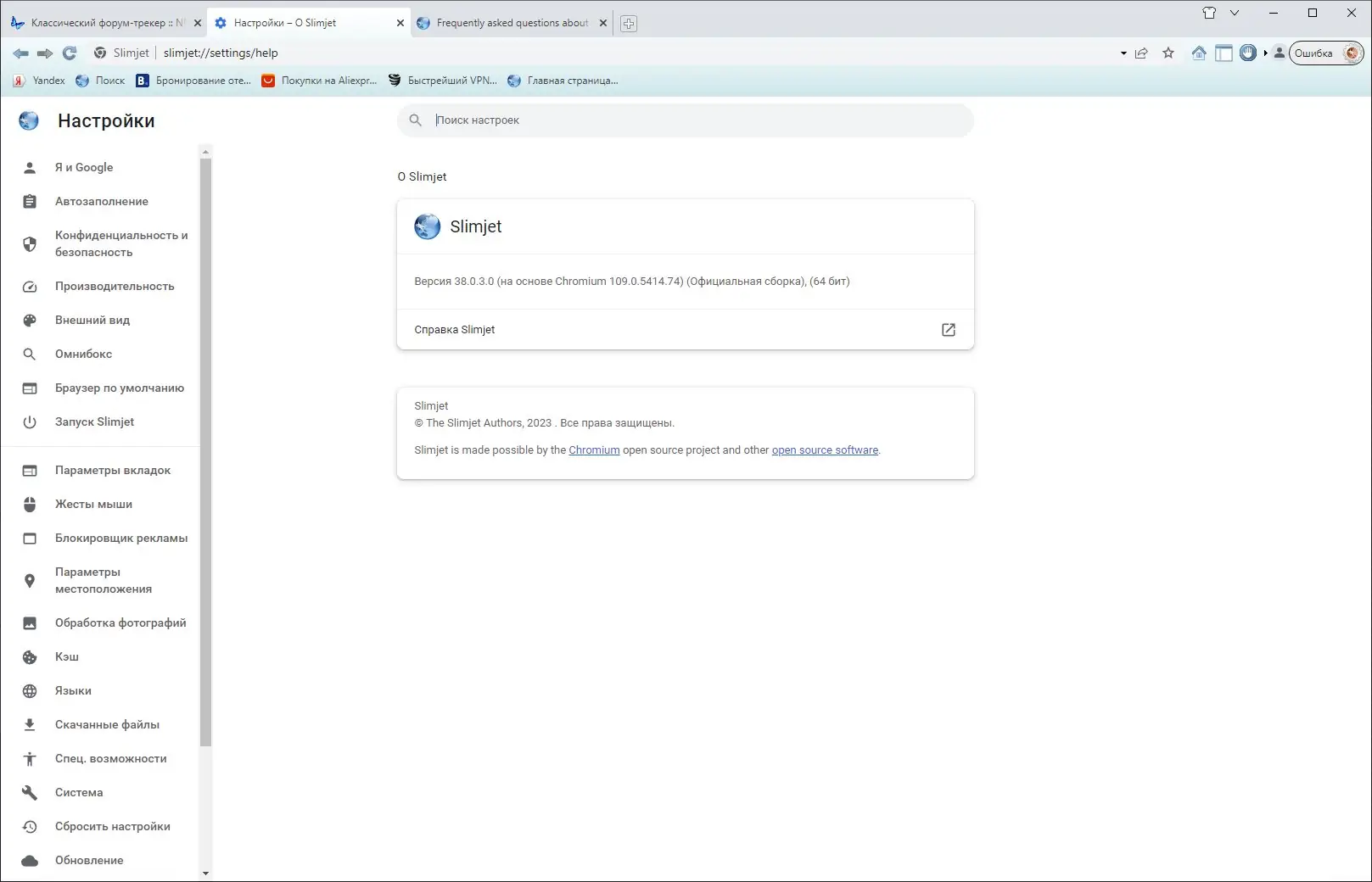Click the shield icon for Конфиденциальность и безопасность
Screen dimensions: 1372x882
tap(30, 244)
